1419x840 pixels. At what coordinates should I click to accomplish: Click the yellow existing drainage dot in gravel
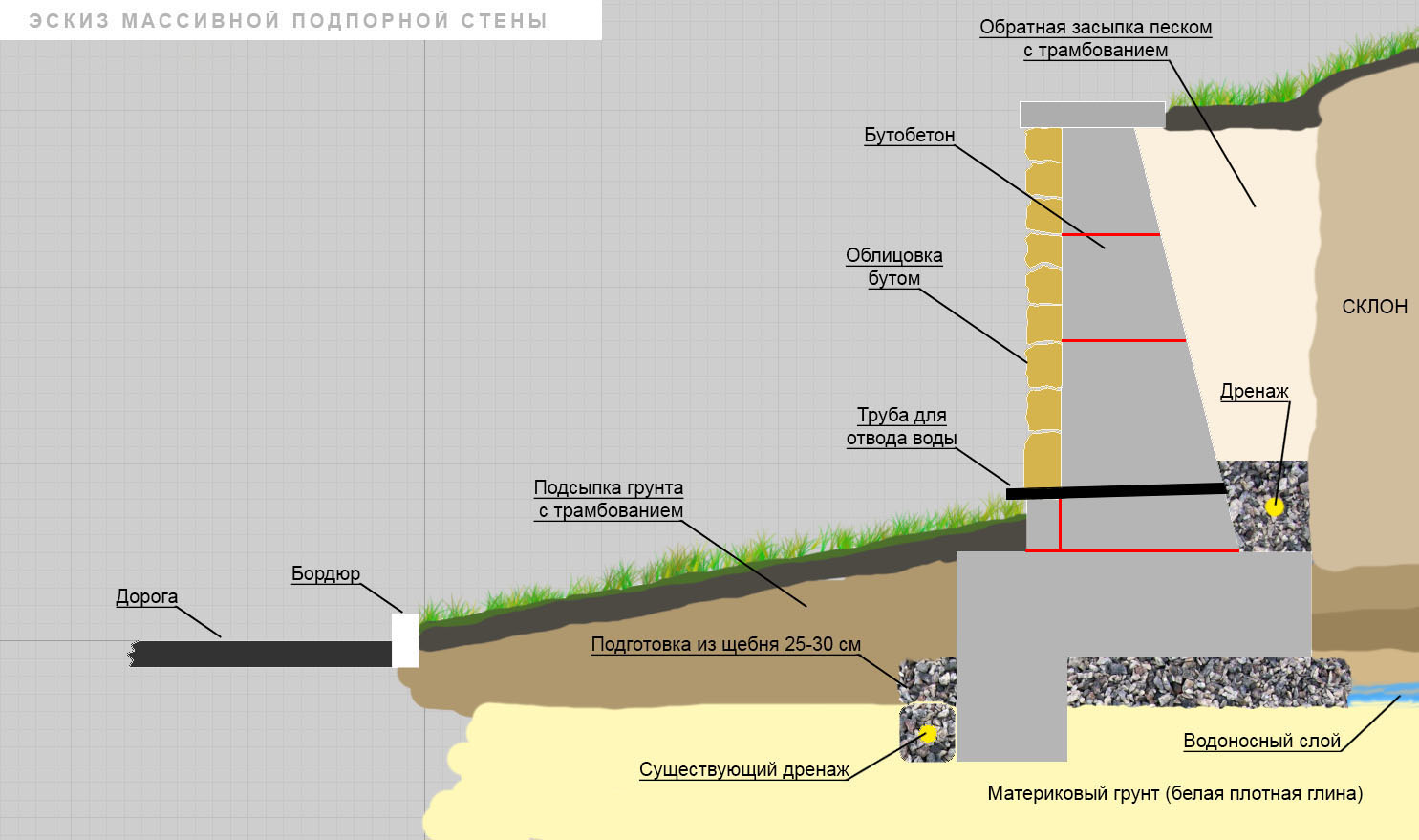coord(928,734)
